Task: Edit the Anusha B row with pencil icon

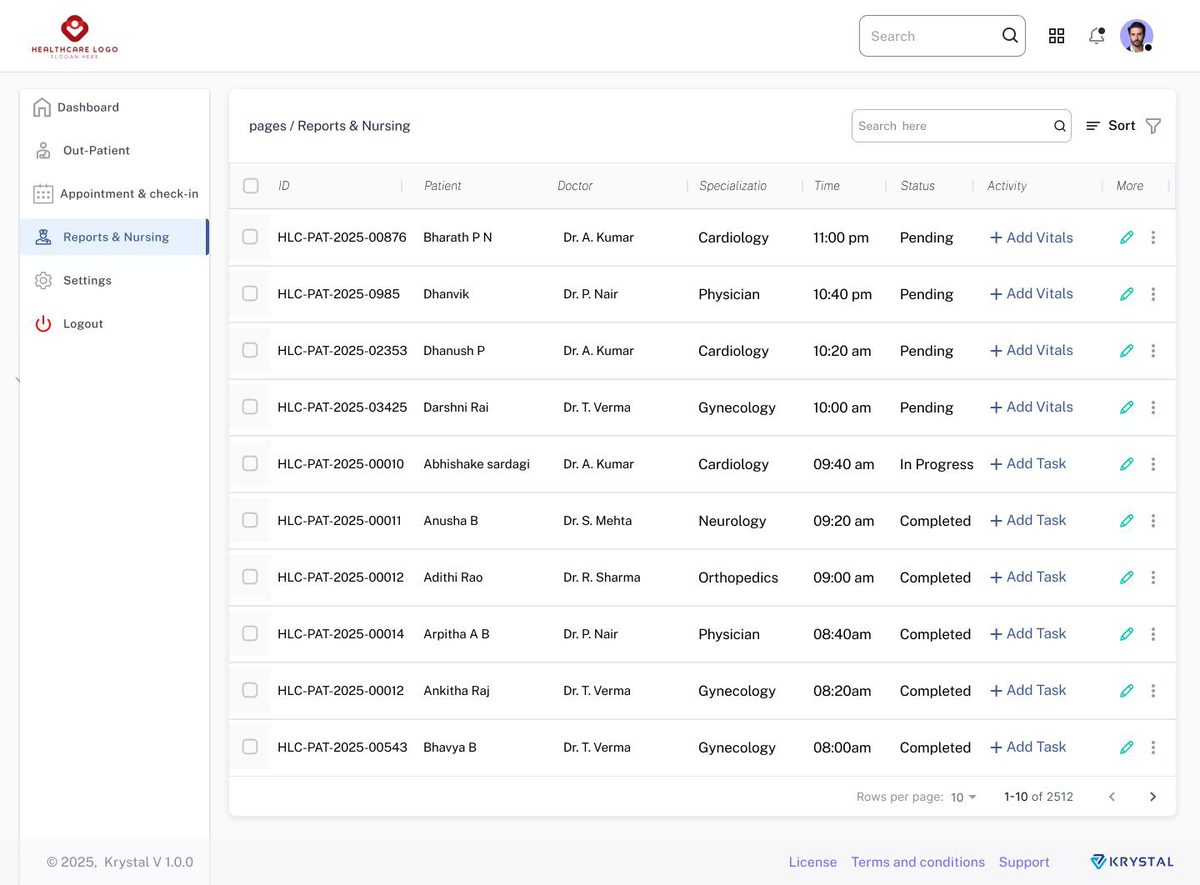Action: 1127,521
